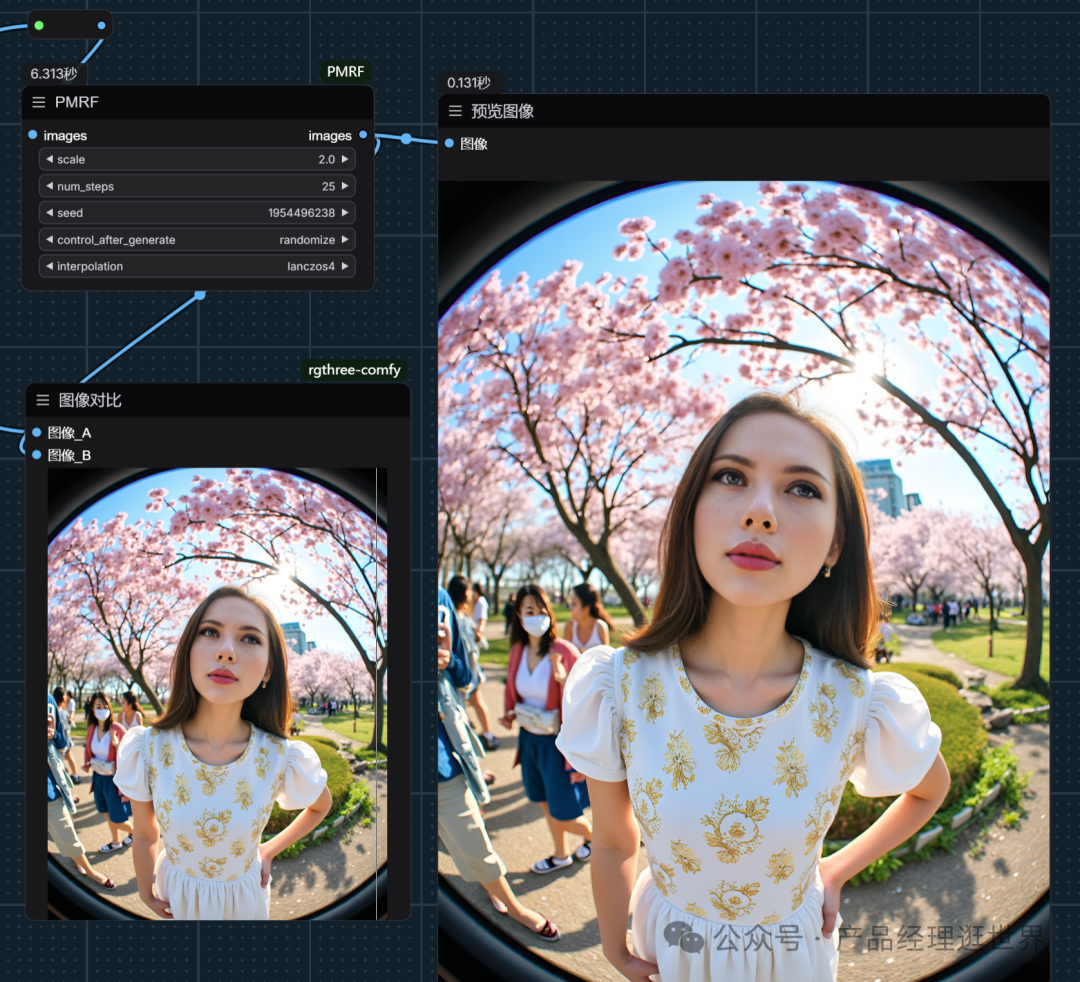Select next control_after_generate option with right arrow
This screenshot has width=1080, height=982.
click(x=345, y=240)
